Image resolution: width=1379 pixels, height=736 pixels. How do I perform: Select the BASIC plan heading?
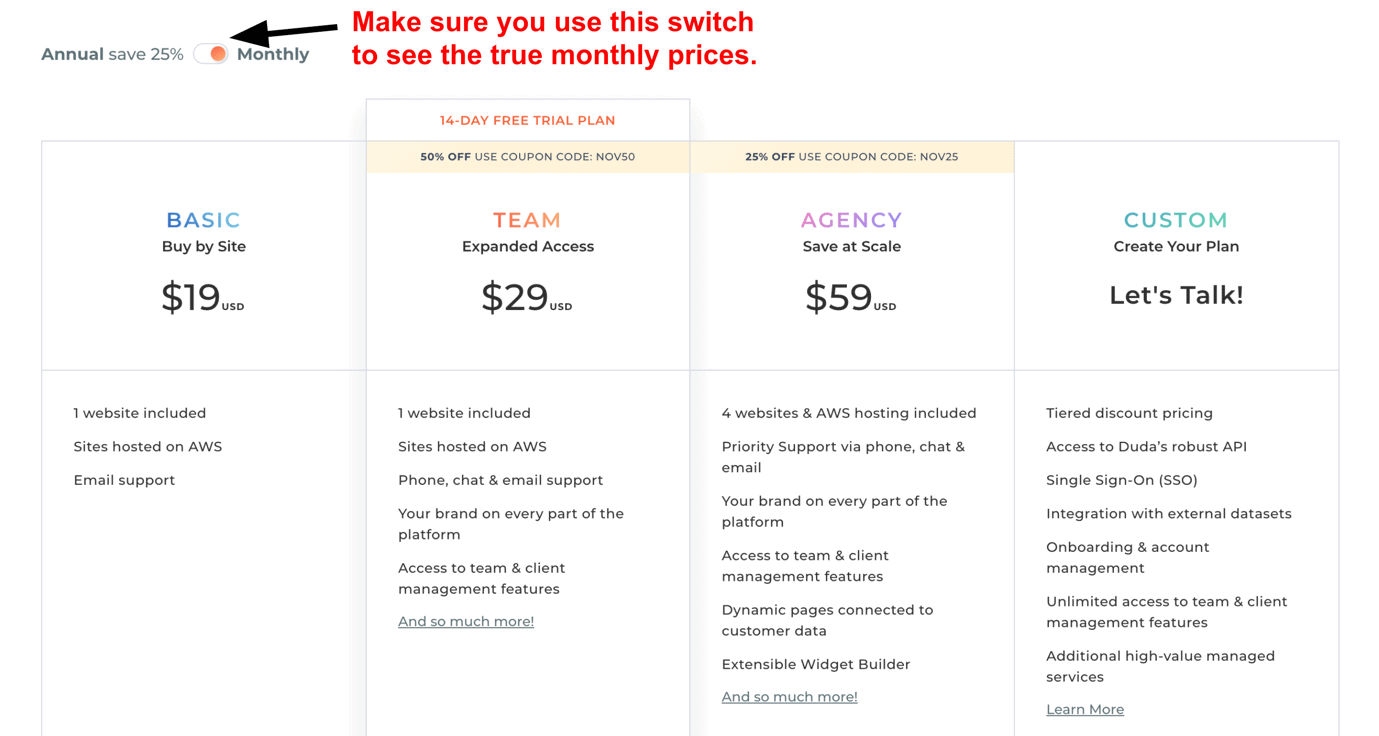pyautogui.click(x=203, y=220)
